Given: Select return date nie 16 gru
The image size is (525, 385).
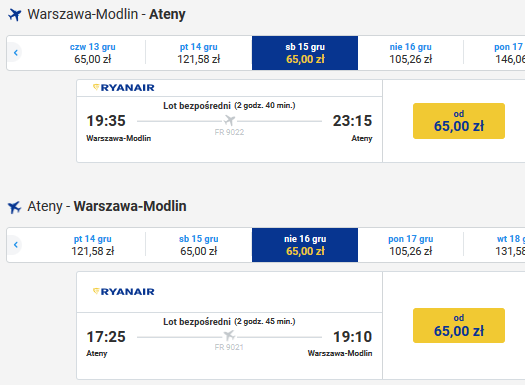Looking at the screenshot, I should click(x=305, y=245).
